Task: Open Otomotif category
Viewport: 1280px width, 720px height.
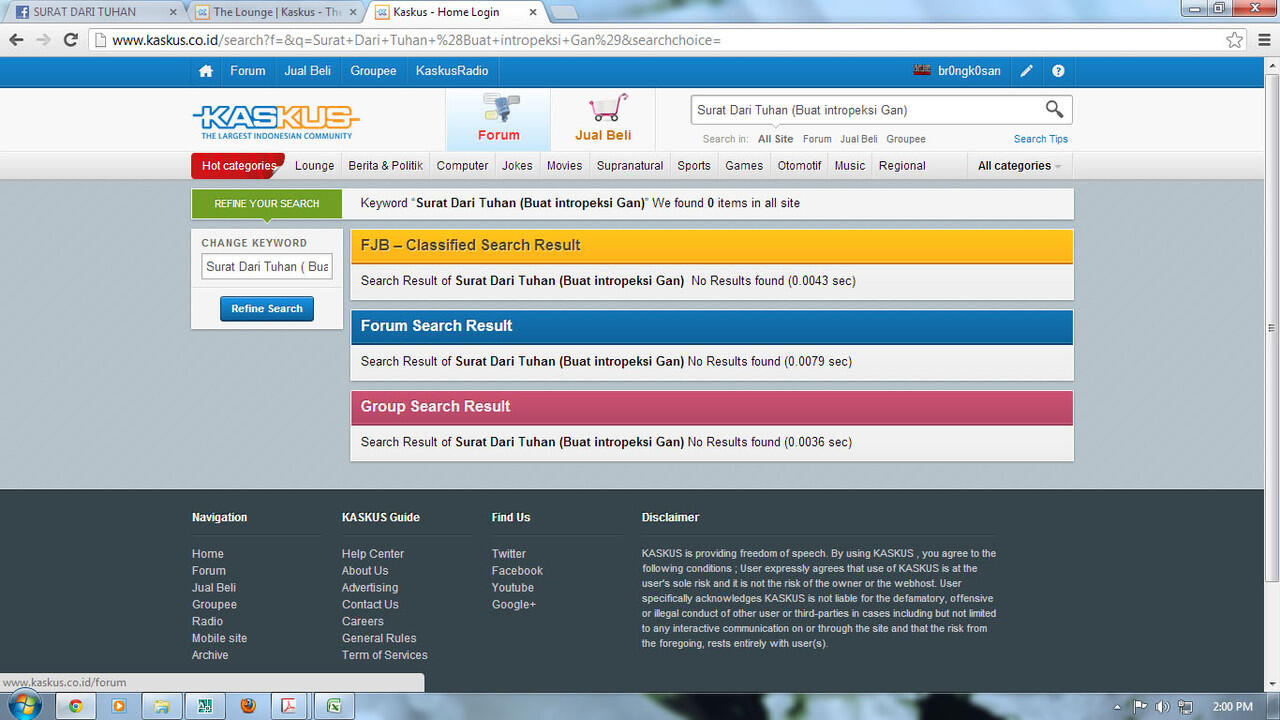Action: click(799, 166)
